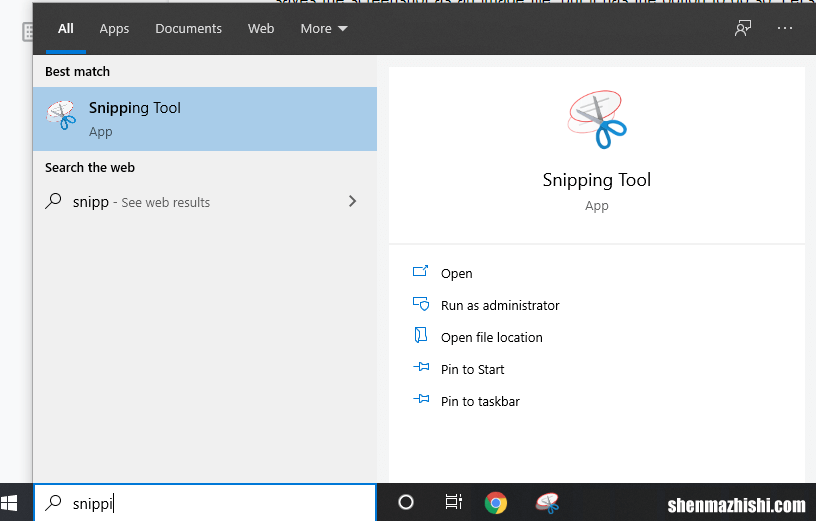Click the Best match heading
Image resolution: width=816 pixels, height=521 pixels.
78,72
